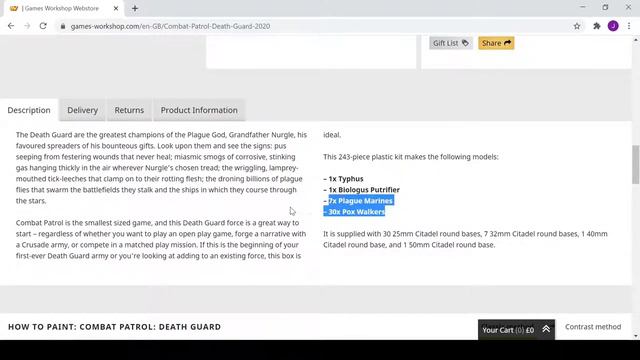Expand the Your Cart panel chevron

546,329
